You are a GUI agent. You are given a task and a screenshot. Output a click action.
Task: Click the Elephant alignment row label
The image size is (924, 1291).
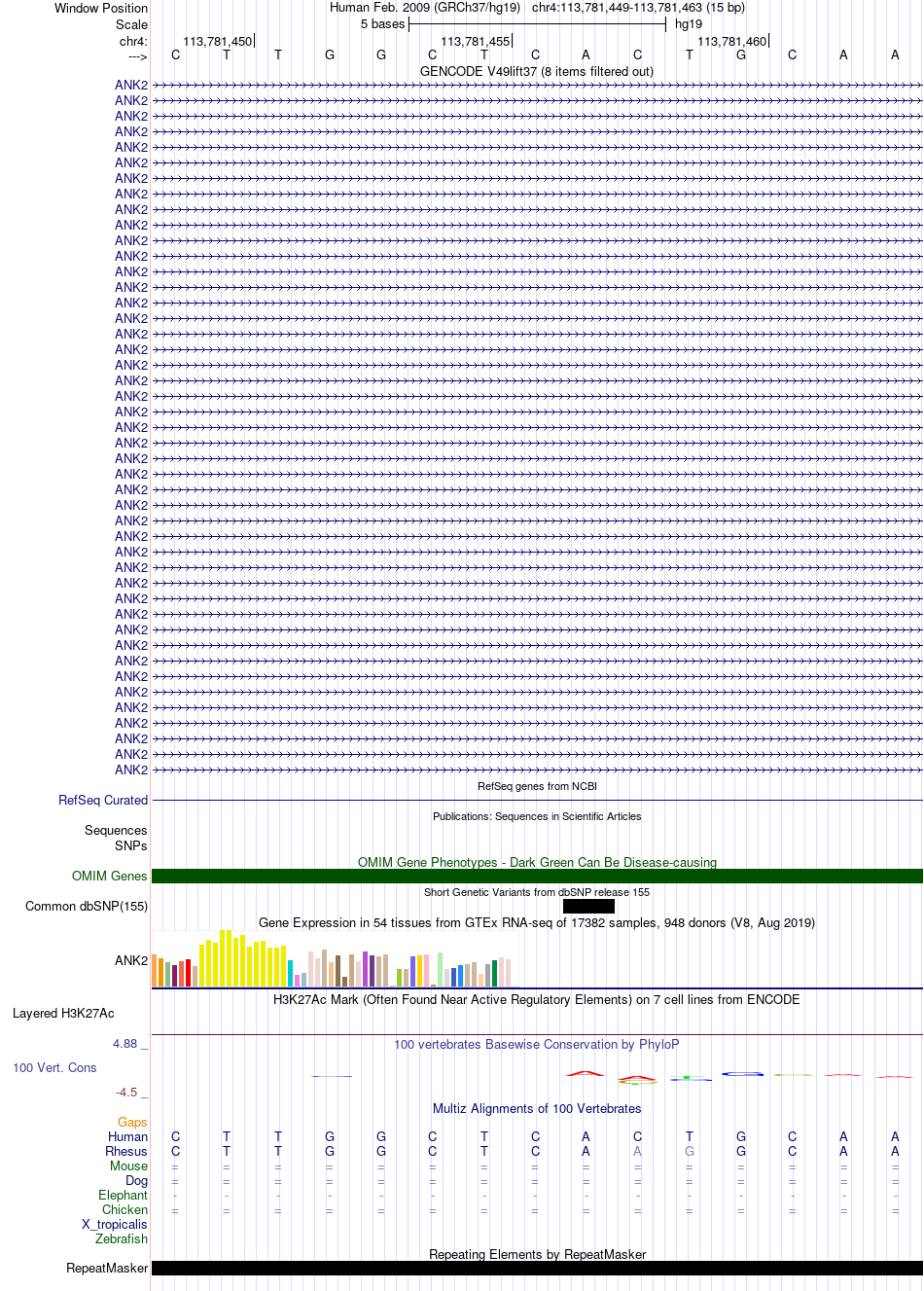click(x=124, y=1196)
